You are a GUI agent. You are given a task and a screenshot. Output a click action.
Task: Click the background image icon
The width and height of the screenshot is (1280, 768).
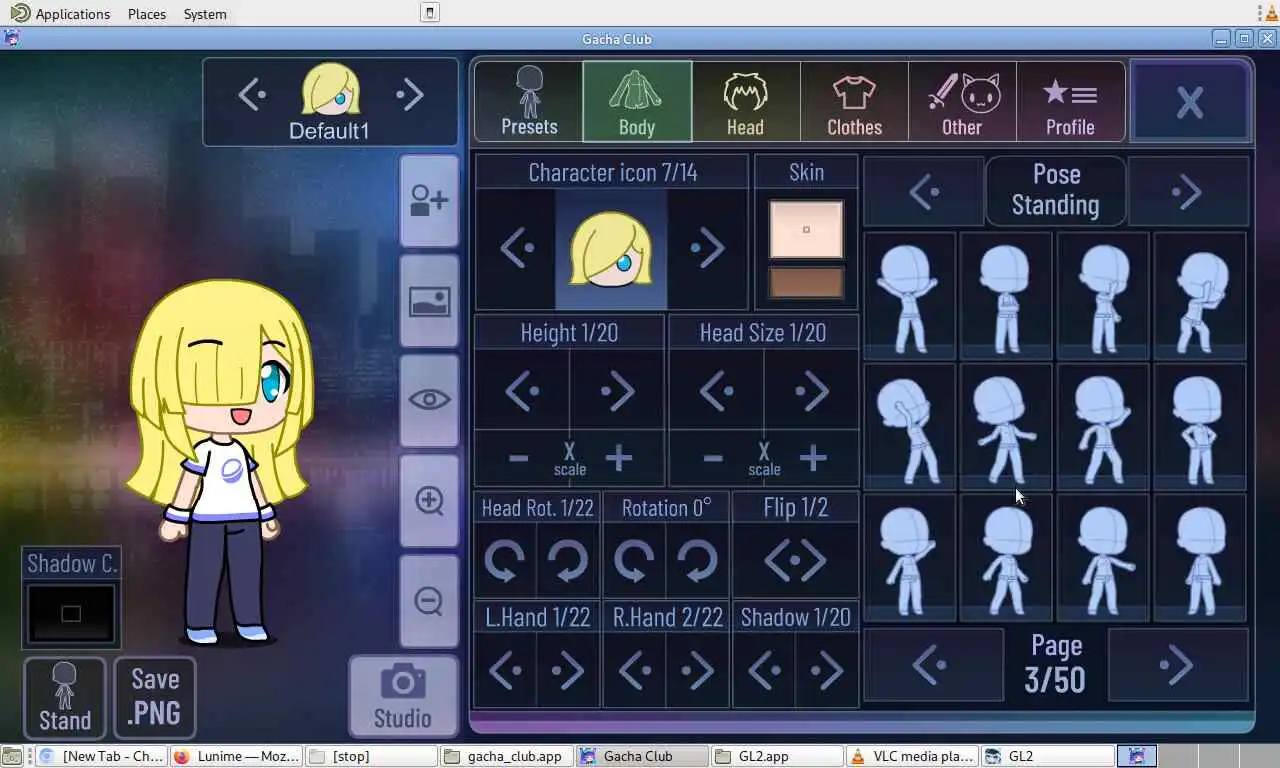[x=429, y=301]
